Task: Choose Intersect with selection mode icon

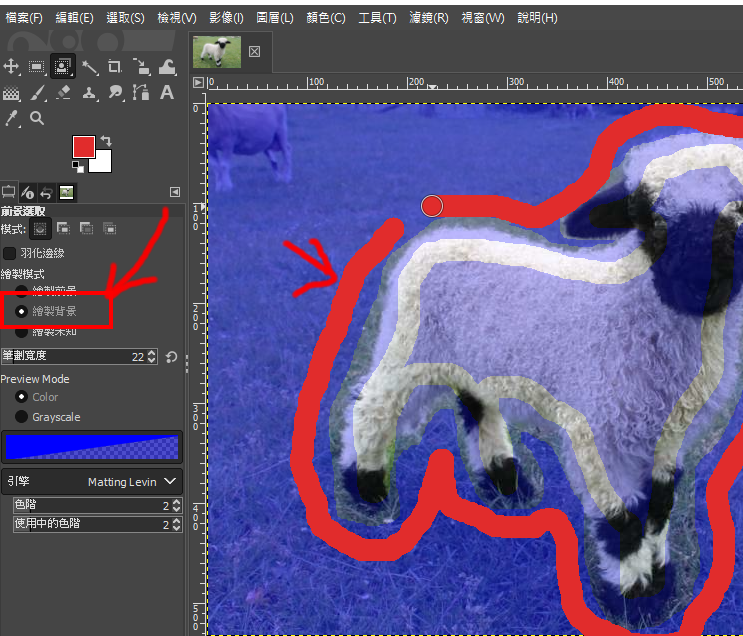Action: [109, 228]
